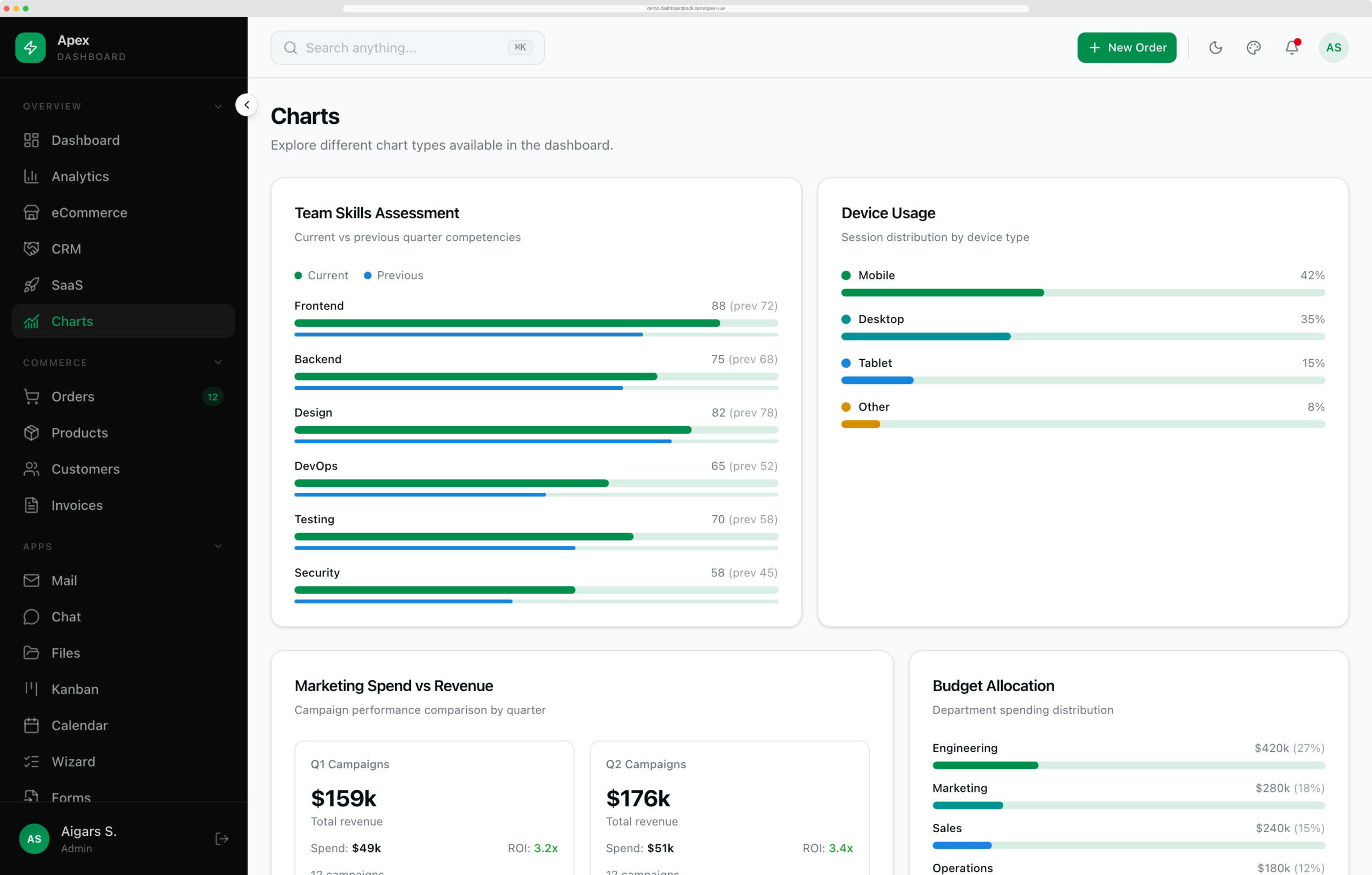The width and height of the screenshot is (1372, 875).
Task: Click the Team Skills Assessment heading
Action: pyautogui.click(x=377, y=213)
